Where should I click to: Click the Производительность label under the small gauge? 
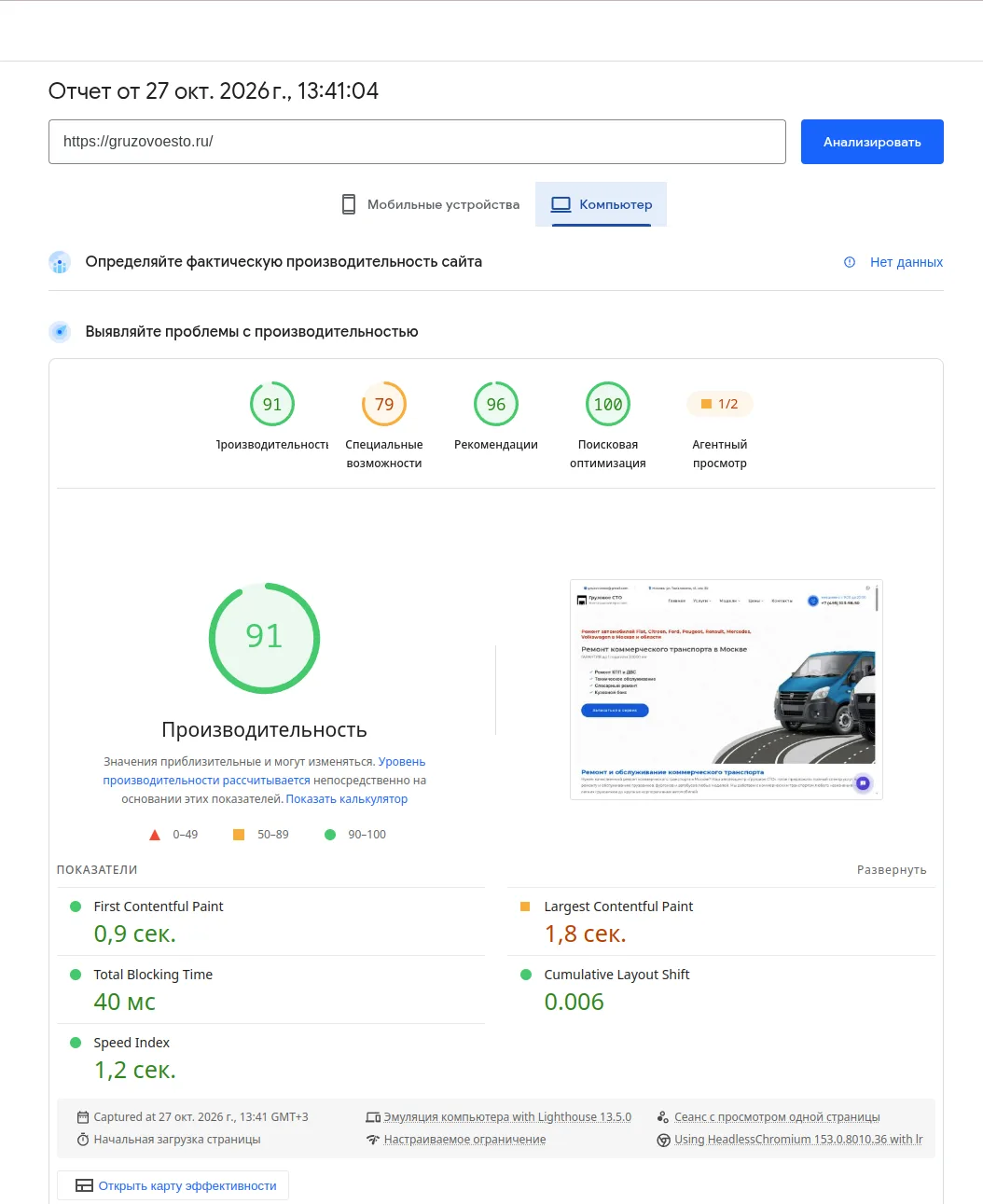click(272, 445)
